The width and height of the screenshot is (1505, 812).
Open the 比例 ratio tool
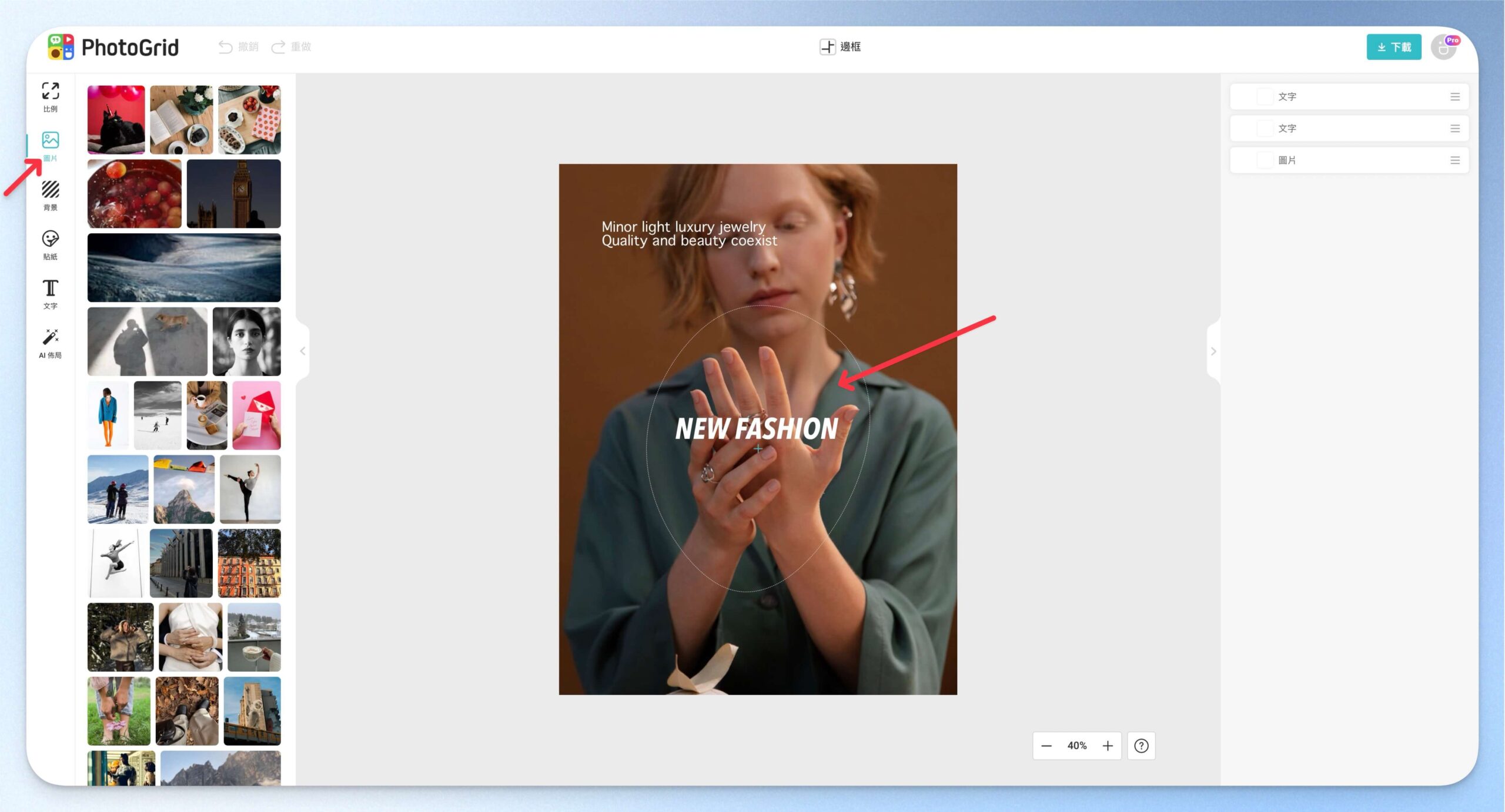coord(51,97)
